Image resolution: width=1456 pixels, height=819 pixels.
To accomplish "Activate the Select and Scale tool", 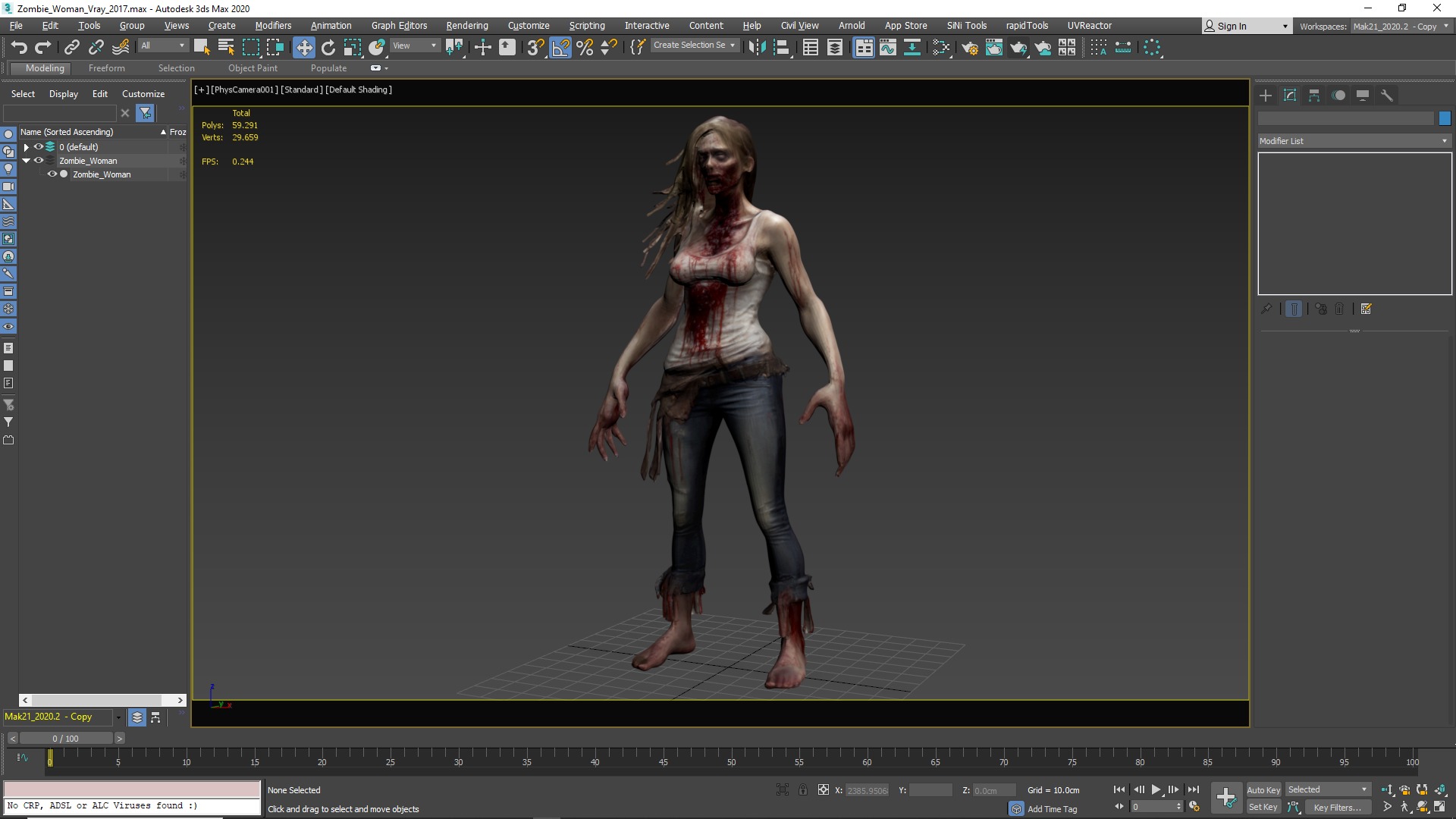I will tap(353, 48).
